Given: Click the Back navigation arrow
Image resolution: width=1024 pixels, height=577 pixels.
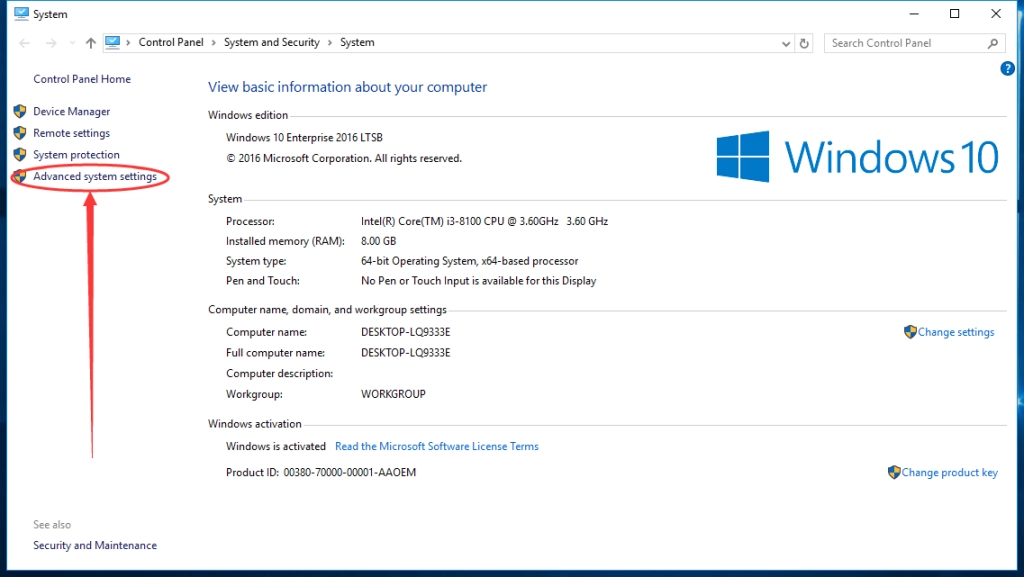Looking at the screenshot, I should coord(25,43).
